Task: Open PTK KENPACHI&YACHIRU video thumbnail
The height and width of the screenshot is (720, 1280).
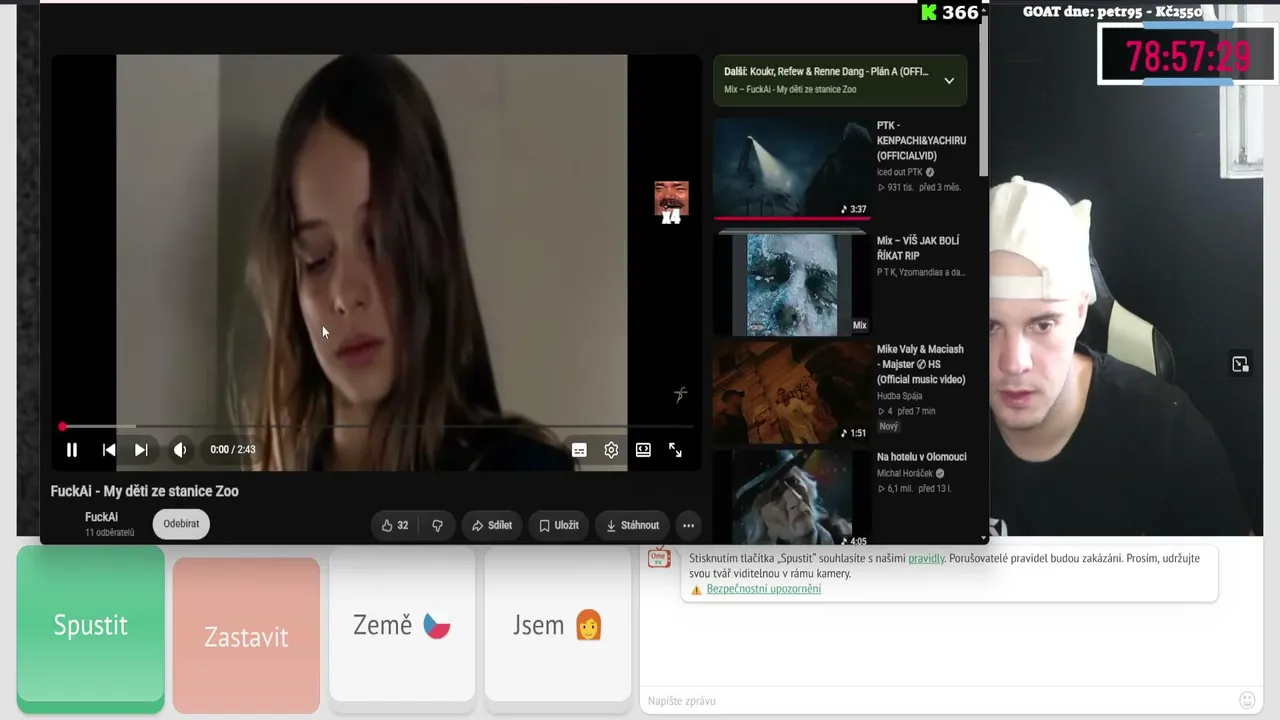Action: (792, 167)
